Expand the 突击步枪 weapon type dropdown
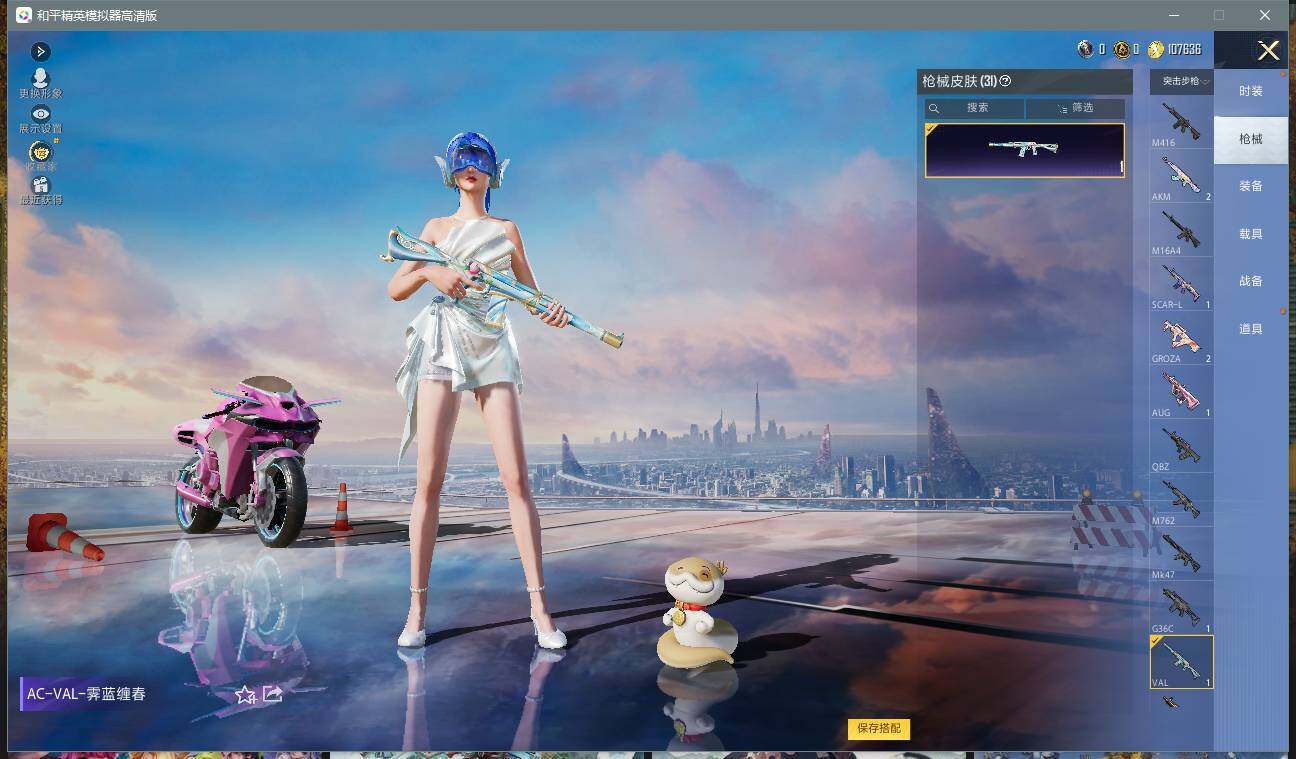1296x759 pixels. point(1181,81)
